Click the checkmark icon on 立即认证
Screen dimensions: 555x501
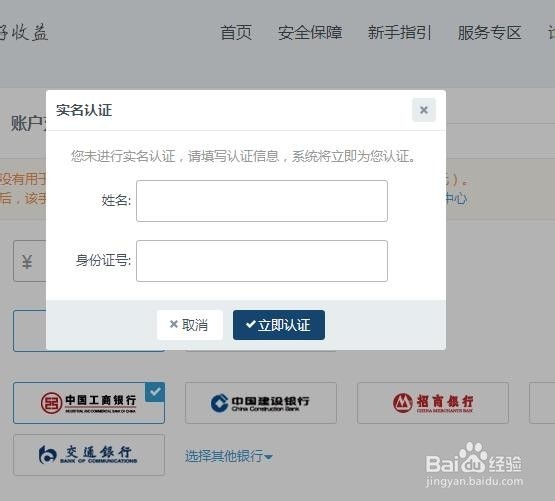tap(251, 324)
